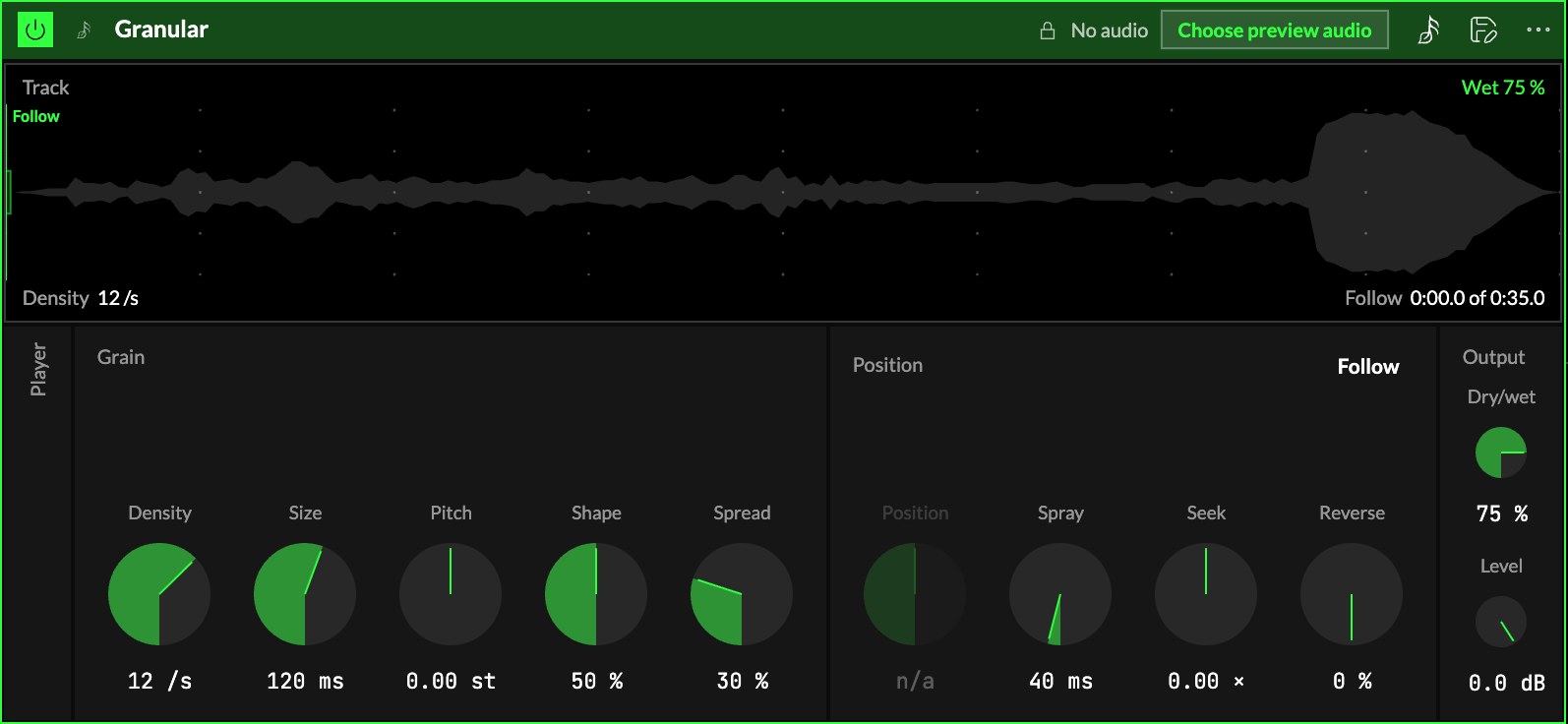
Task: Select the Player vertical tab
Action: point(38,370)
